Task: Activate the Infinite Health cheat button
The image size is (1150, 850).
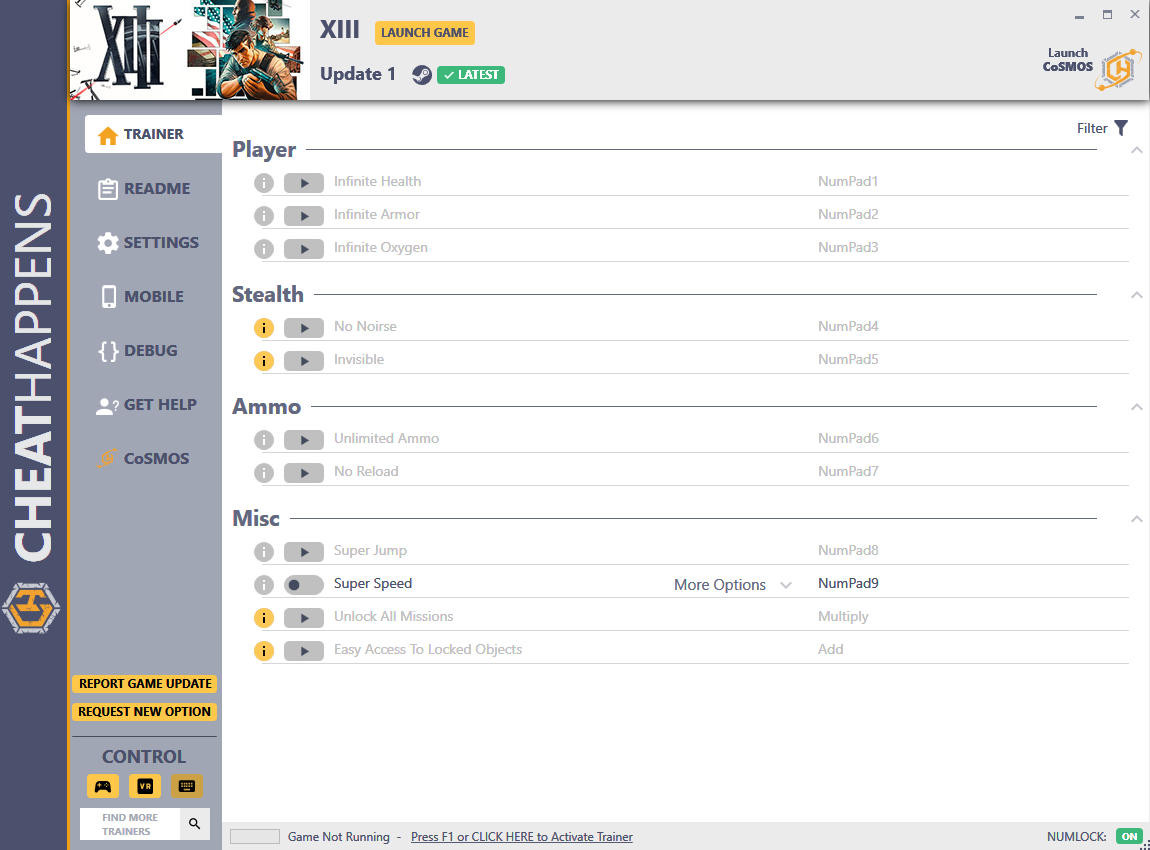Action: pyautogui.click(x=303, y=182)
